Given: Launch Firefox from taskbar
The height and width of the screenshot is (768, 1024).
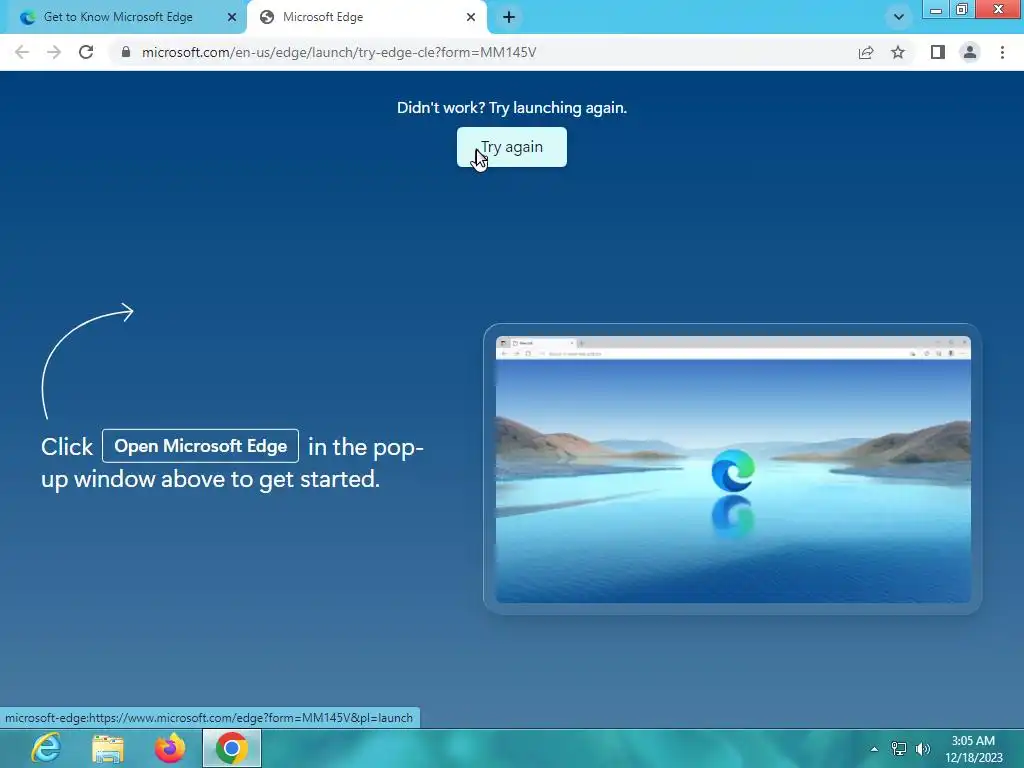Looking at the screenshot, I should (x=170, y=748).
